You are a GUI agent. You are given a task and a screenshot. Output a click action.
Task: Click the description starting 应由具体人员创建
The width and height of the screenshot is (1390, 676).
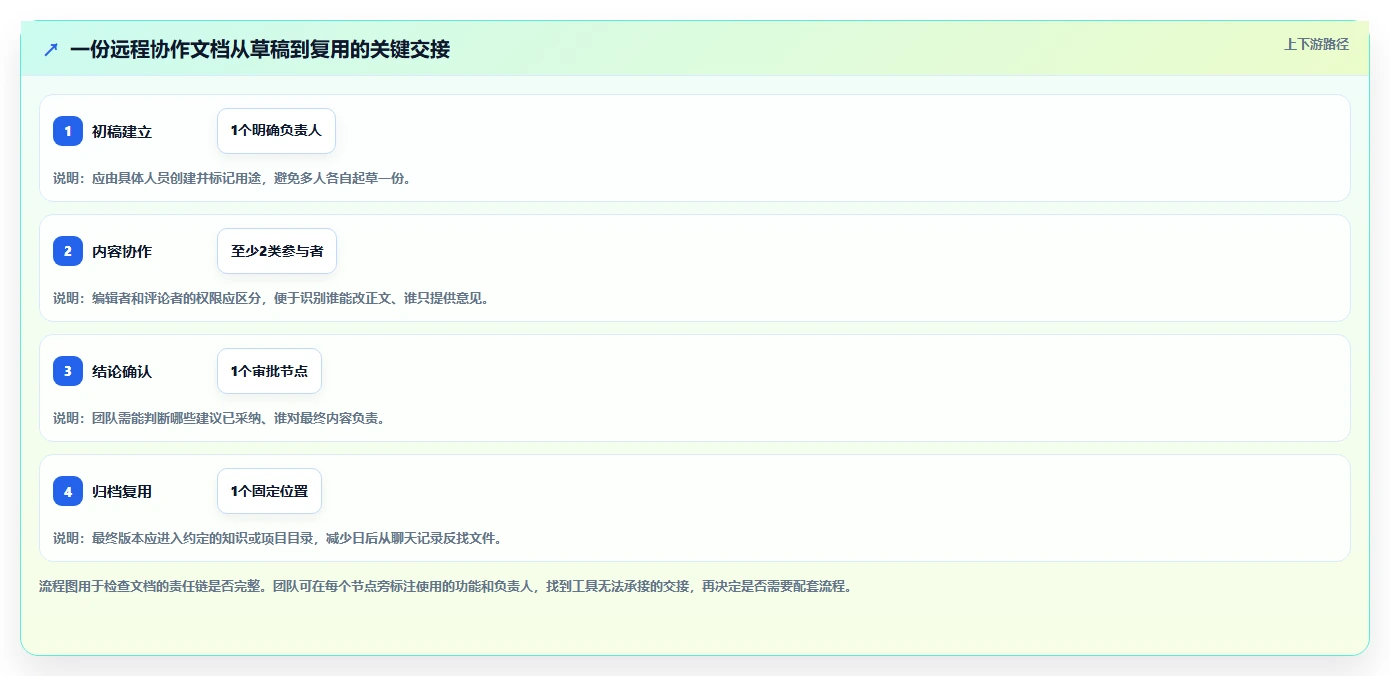pyautogui.click(x=232, y=178)
